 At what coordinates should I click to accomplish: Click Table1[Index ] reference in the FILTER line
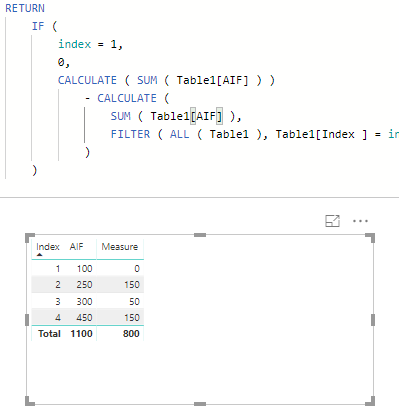pyautogui.click(x=321, y=134)
